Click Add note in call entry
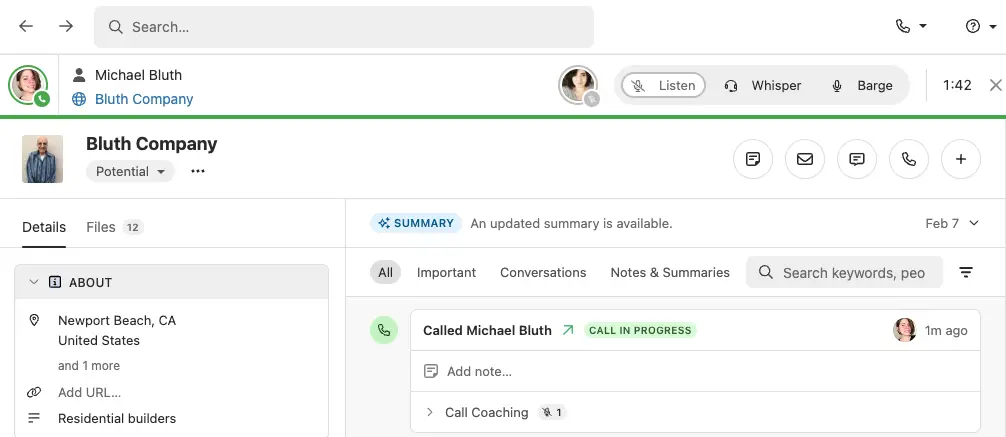The width and height of the screenshot is (1006, 437). coord(479,372)
